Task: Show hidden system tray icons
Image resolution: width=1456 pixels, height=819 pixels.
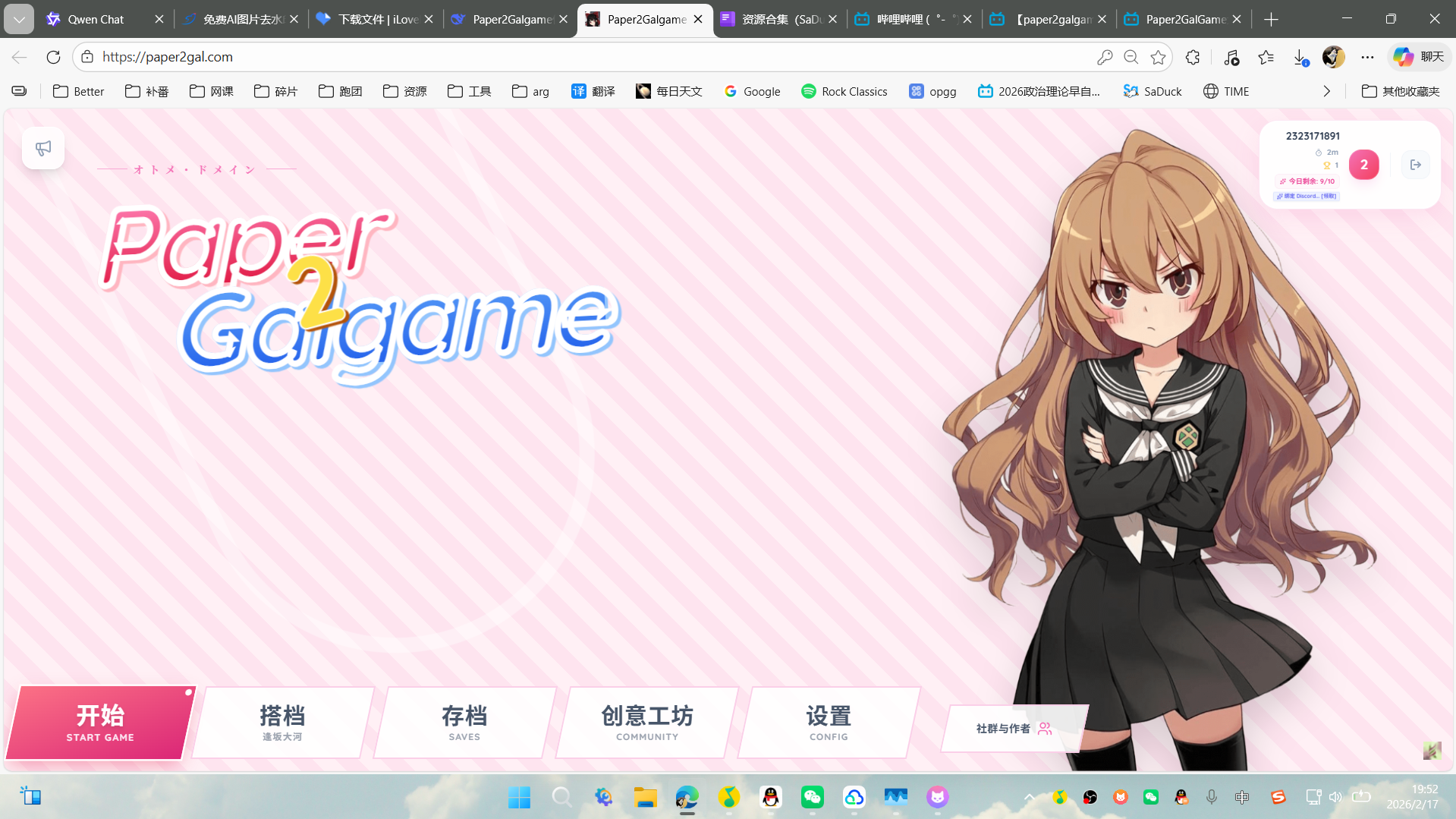Action: [1030, 797]
